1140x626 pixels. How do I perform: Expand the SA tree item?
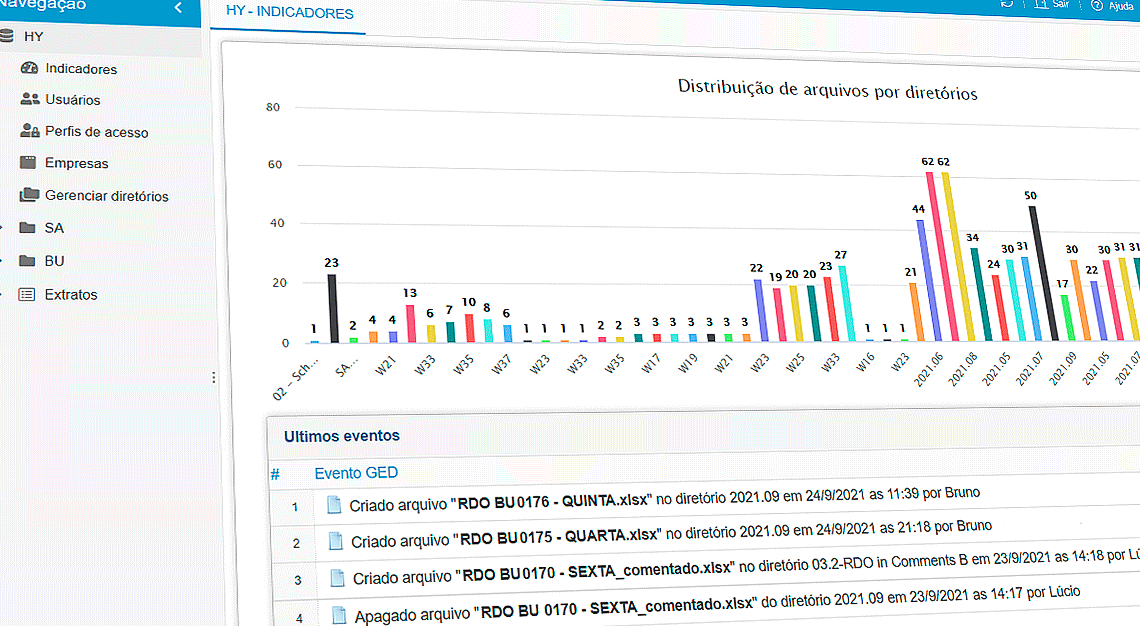(4, 228)
